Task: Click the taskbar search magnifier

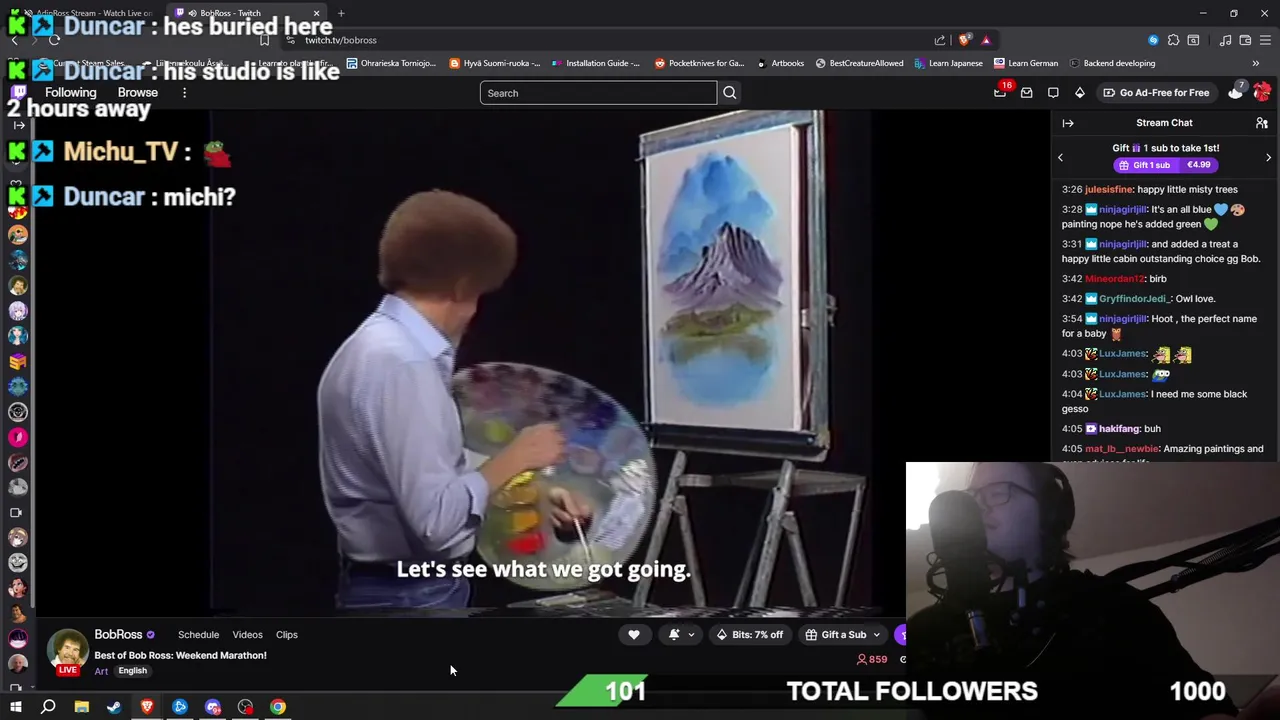Action: pyautogui.click(x=48, y=707)
